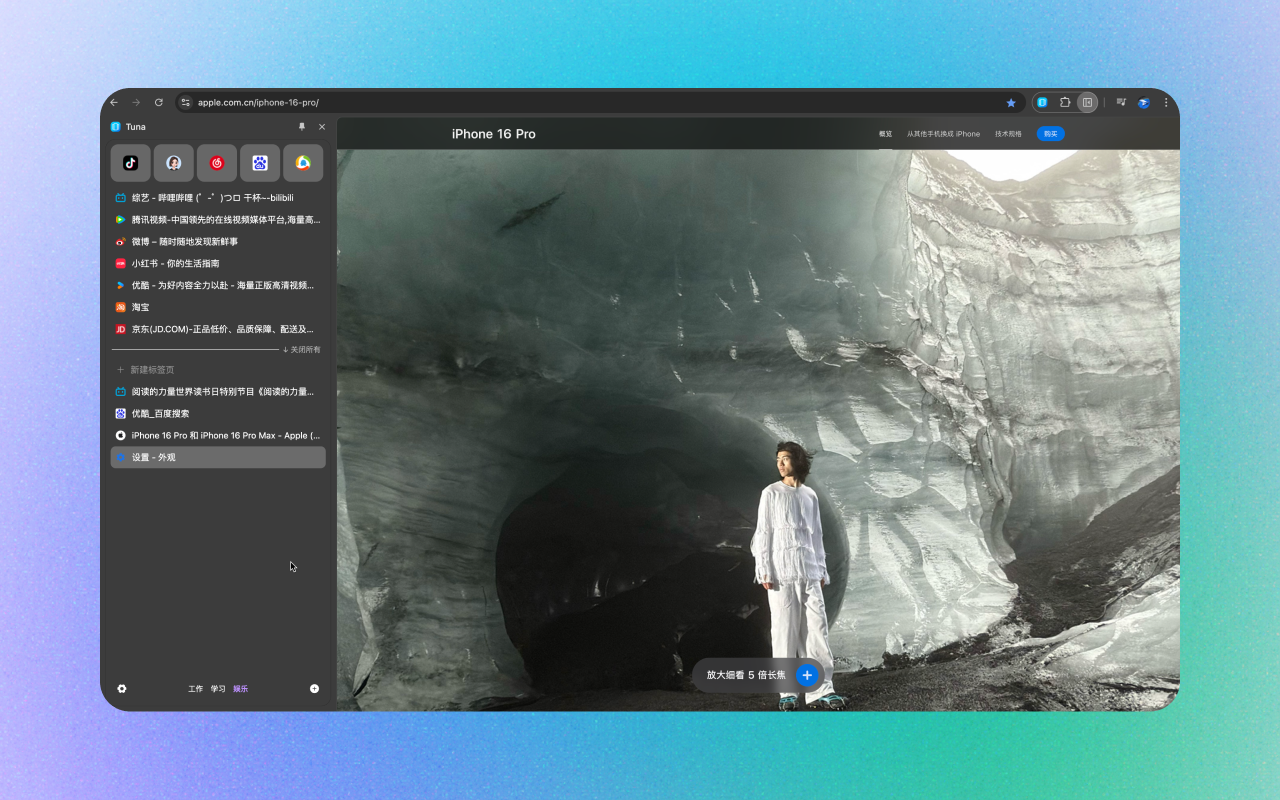Open the TikTok pinned shortcut tile
Viewport: 1280px width, 800px height.
click(130, 163)
